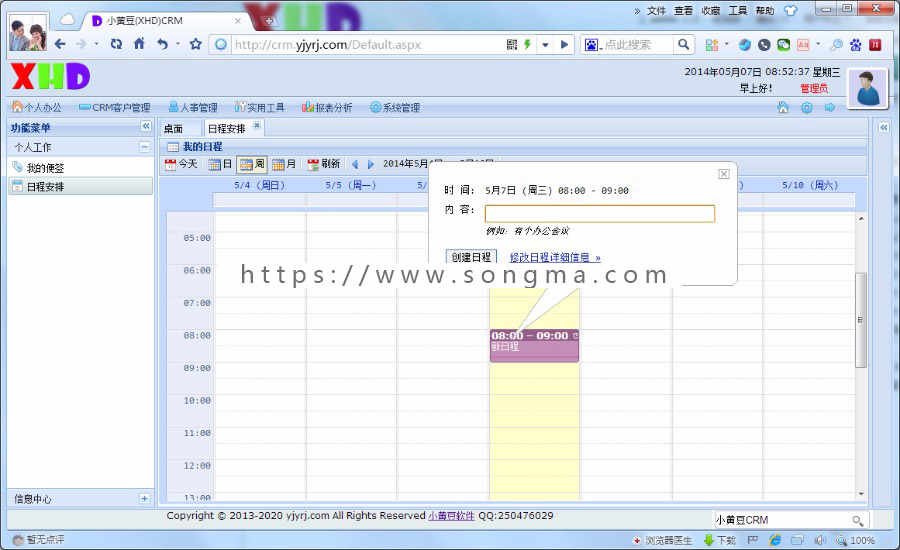This screenshot has height=550, width=900.
Task: Click the admin user avatar picture
Action: point(868,88)
